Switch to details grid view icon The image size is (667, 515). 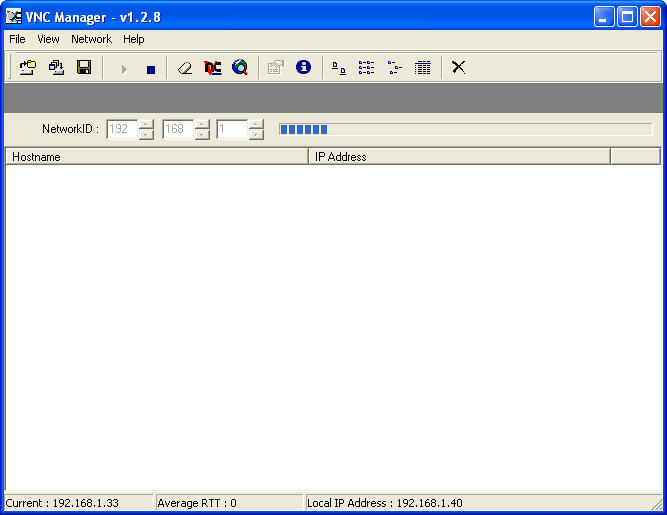(x=422, y=68)
